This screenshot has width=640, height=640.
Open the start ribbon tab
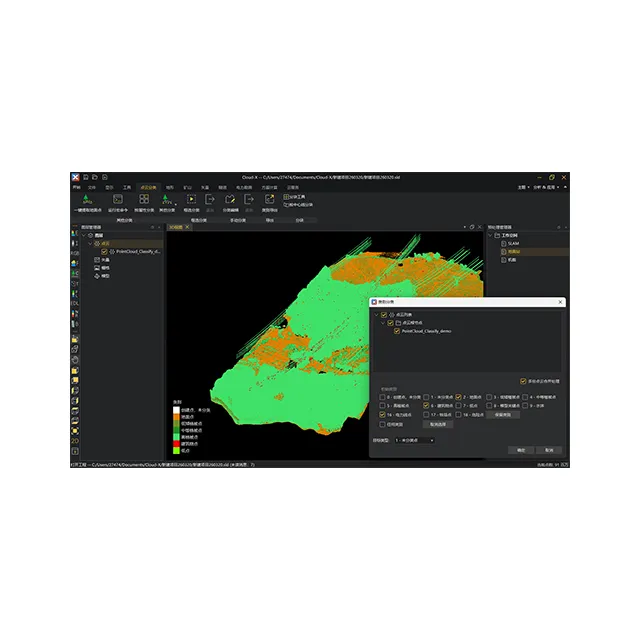click(76, 187)
